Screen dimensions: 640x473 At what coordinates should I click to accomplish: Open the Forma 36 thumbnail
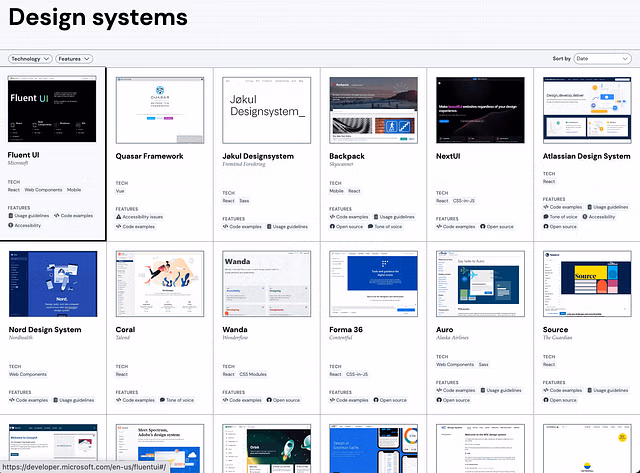(373, 284)
